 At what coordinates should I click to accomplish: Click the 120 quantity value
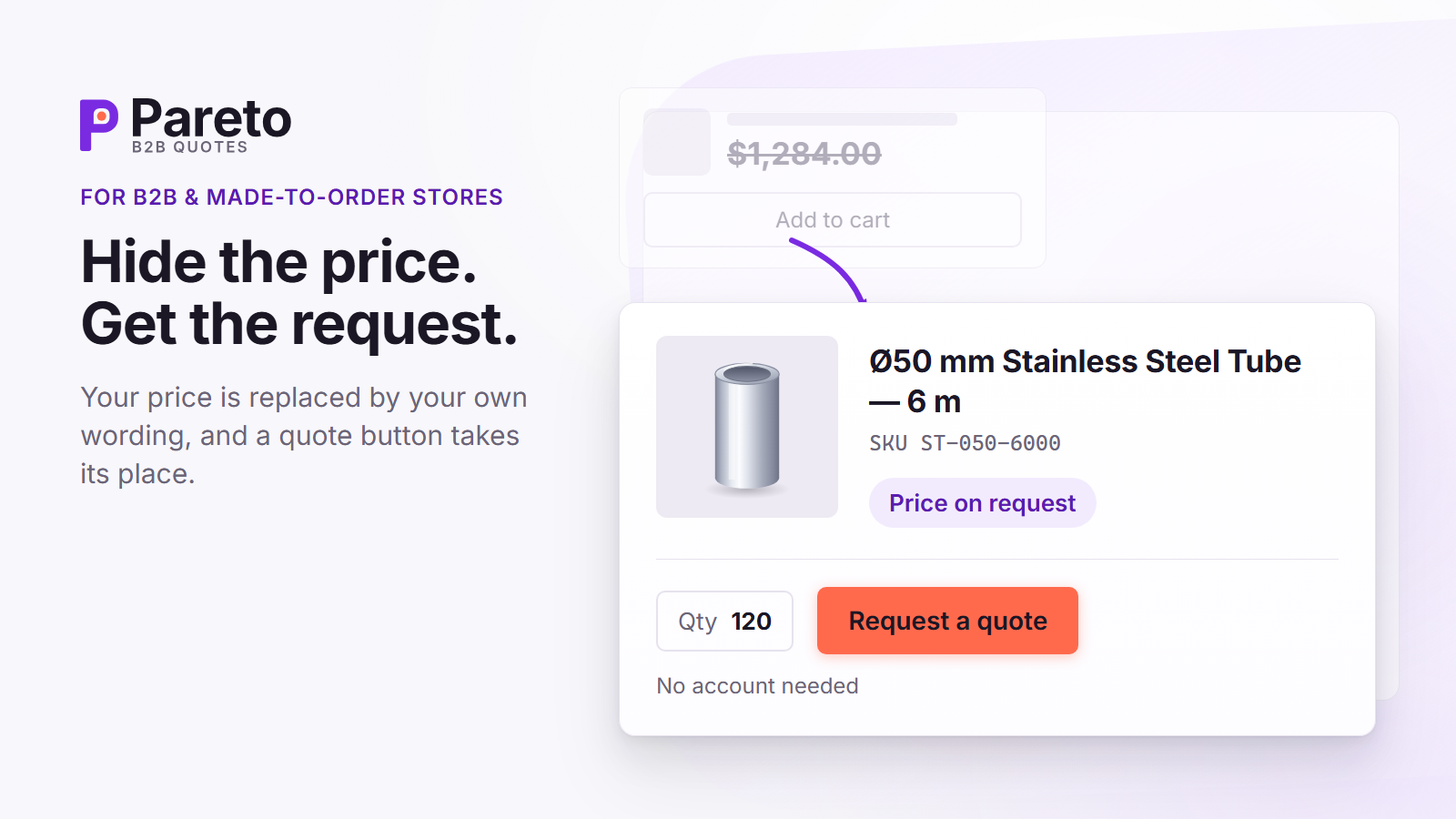(751, 622)
